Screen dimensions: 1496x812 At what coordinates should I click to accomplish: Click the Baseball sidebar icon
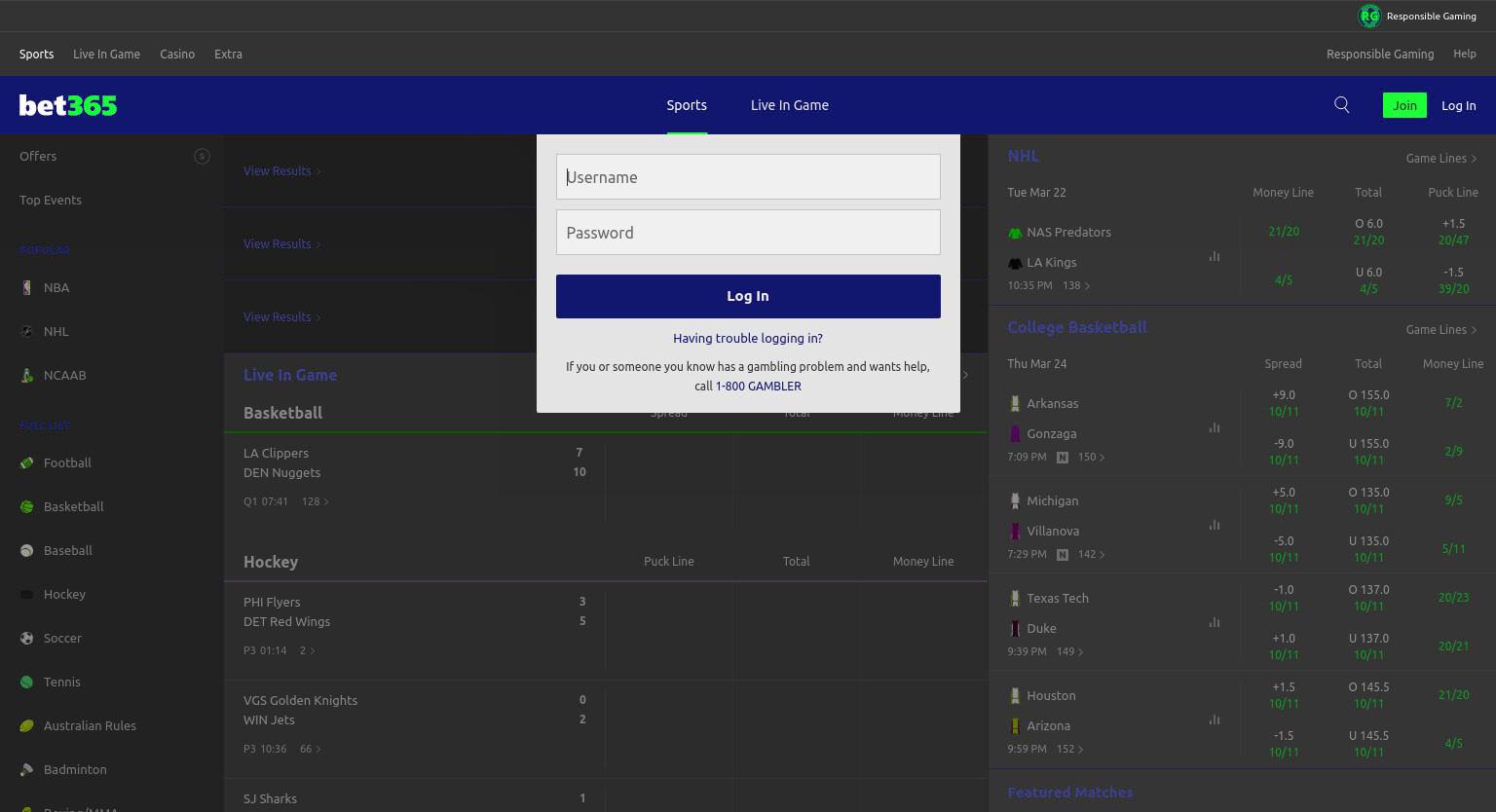pos(26,550)
